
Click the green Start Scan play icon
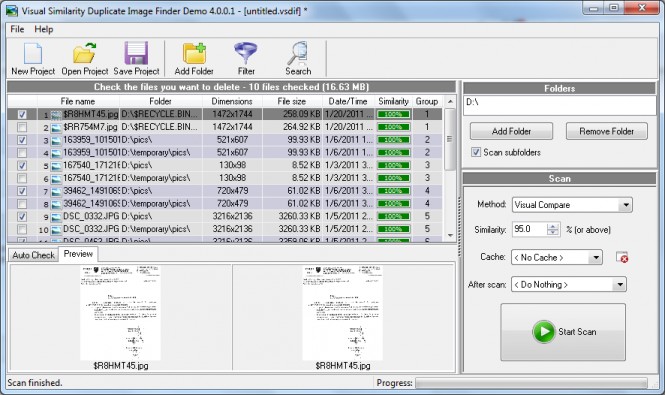point(544,331)
